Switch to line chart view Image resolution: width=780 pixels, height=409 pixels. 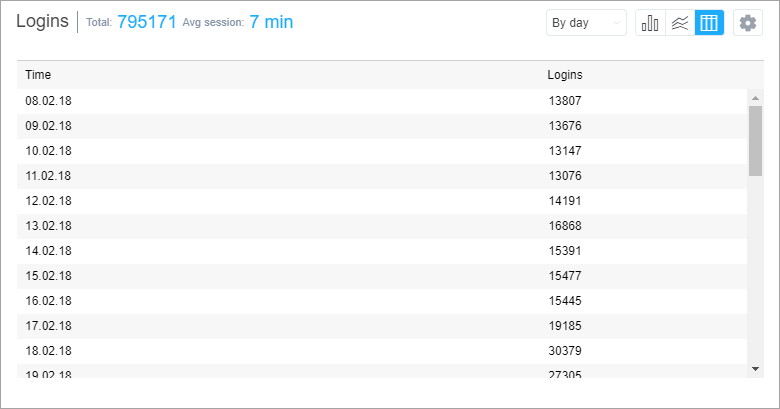[x=680, y=23]
